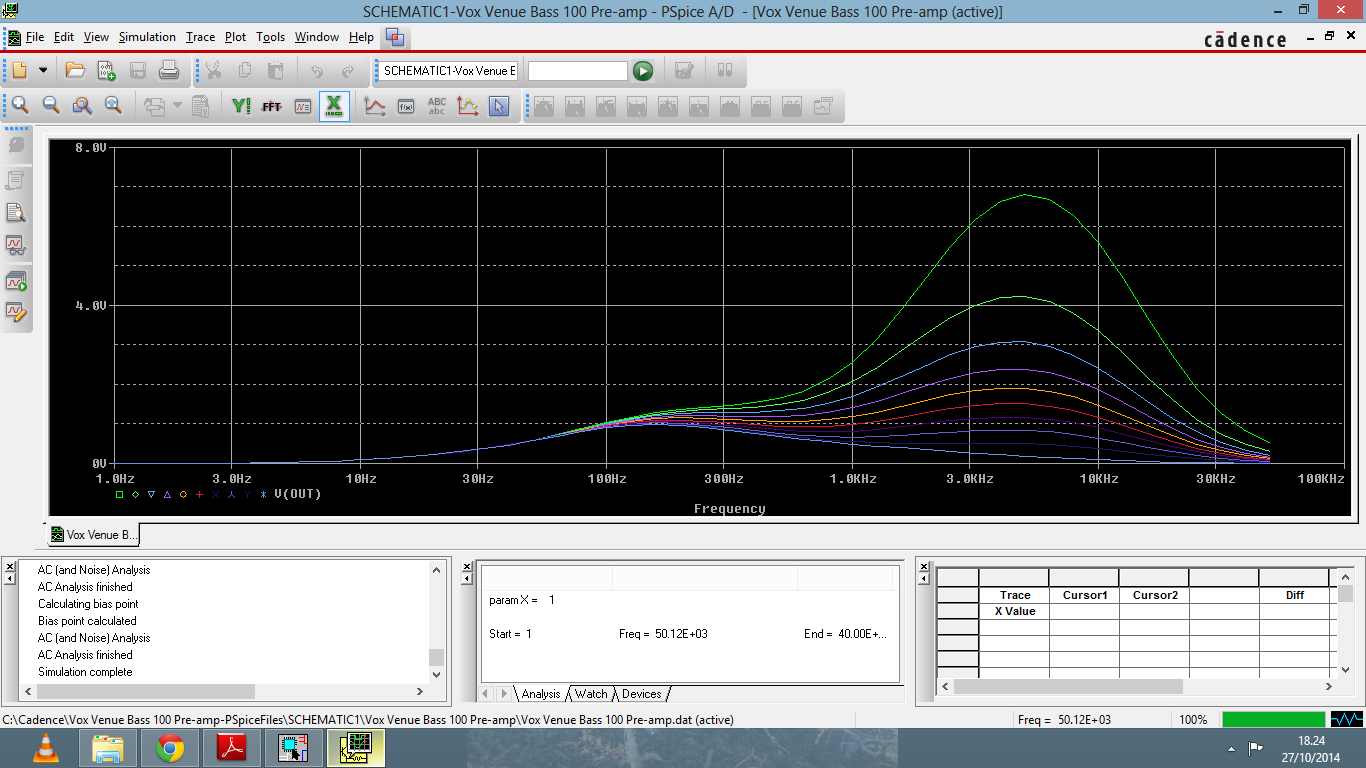1366x768 pixels.
Task: Select the Vox Venue B... plot tab
Action: point(94,535)
